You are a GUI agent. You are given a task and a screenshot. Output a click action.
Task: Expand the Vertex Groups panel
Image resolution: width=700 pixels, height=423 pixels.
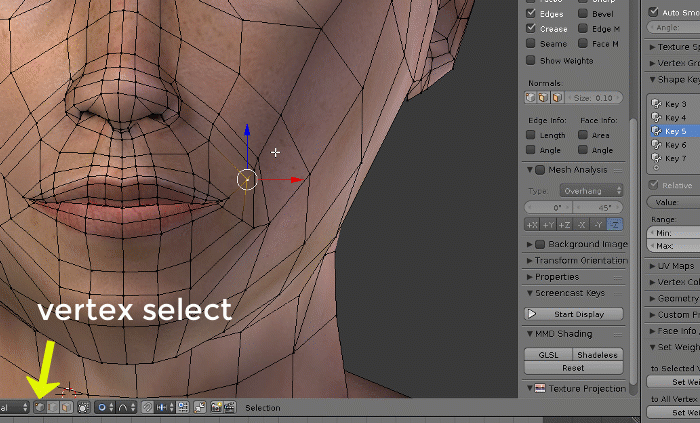652,63
